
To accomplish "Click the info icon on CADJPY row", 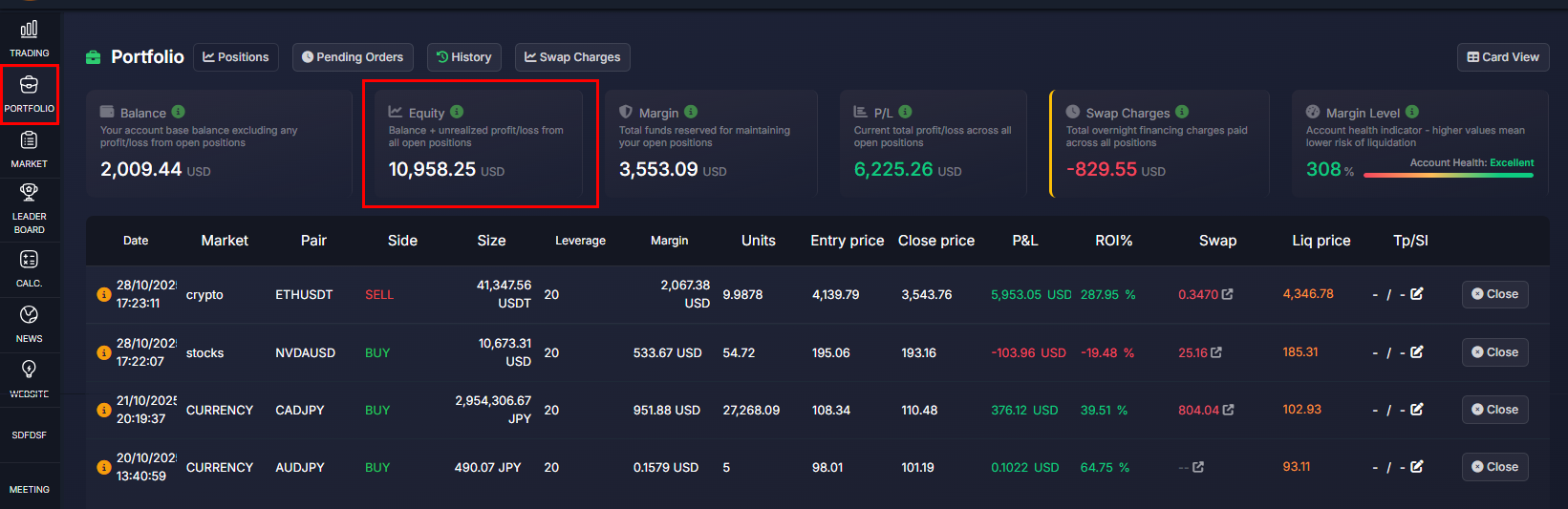I will pos(103,410).
